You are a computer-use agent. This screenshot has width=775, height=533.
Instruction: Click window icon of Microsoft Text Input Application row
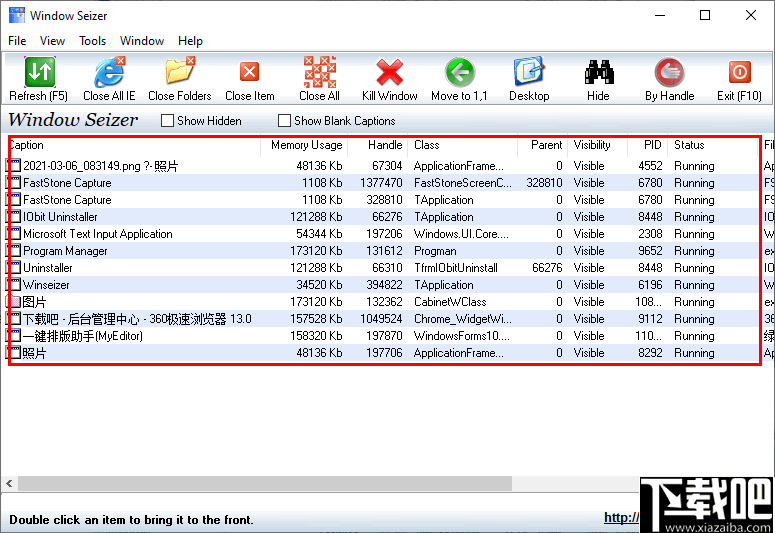pyautogui.click(x=14, y=234)
